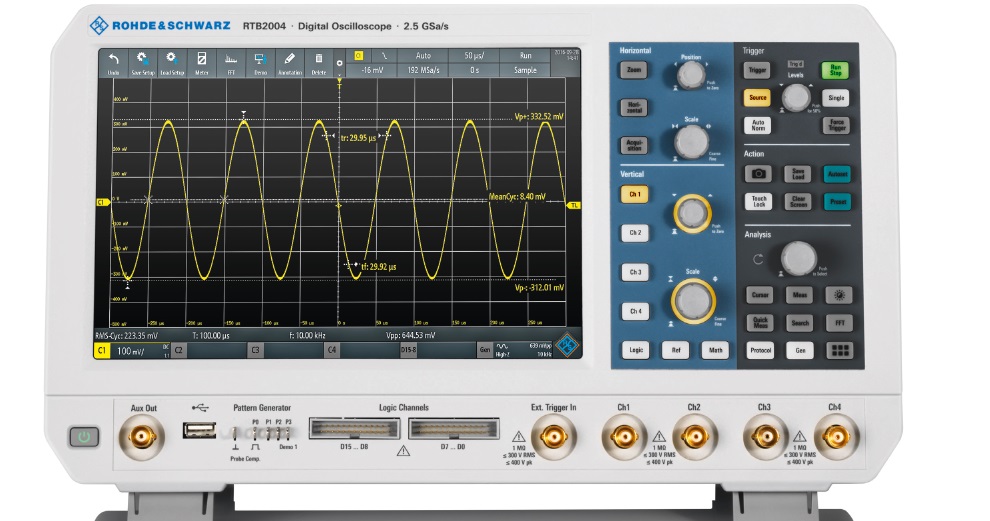Push the Single acquisition button
Screen dimensions: 990x521
(836, 98)
